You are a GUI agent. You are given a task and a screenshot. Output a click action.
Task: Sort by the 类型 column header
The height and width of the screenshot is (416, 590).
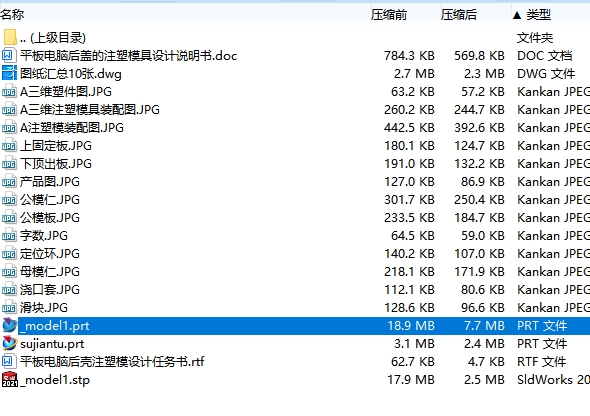click(538, 15)
